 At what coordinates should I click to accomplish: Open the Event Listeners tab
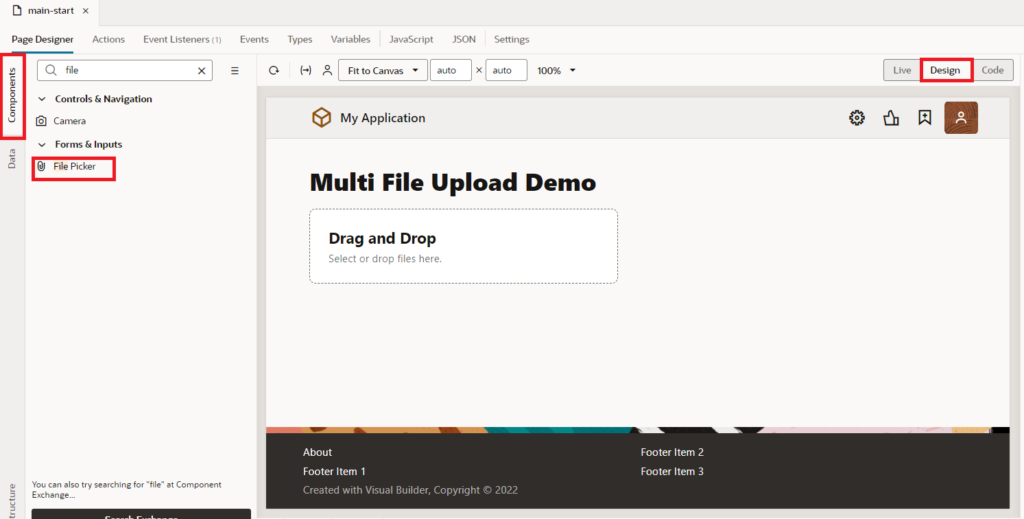tap(182, 39)
